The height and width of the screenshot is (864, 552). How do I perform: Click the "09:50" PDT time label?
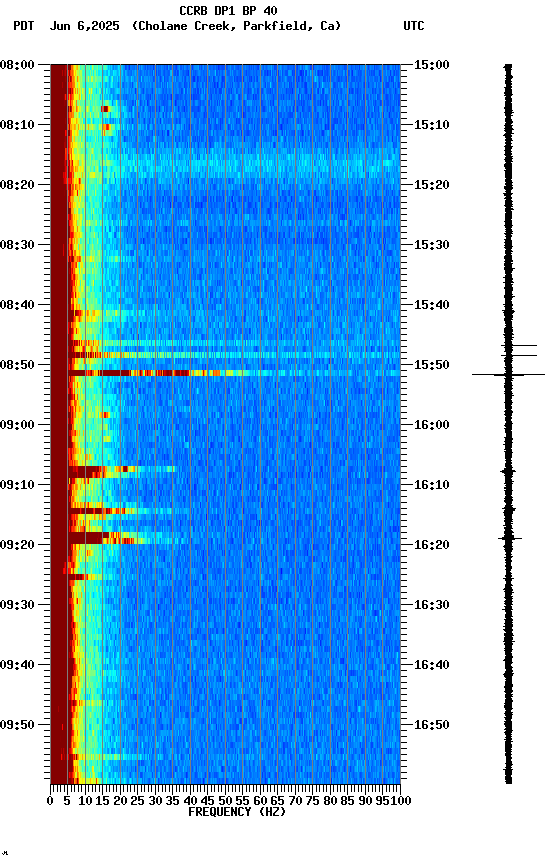coord(17,725)
